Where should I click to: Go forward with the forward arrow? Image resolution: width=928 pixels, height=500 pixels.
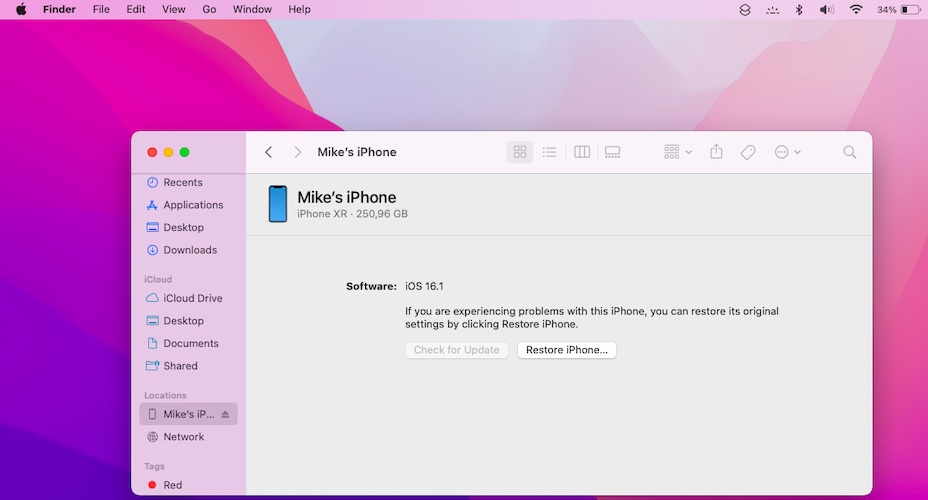tap(298, 152)
